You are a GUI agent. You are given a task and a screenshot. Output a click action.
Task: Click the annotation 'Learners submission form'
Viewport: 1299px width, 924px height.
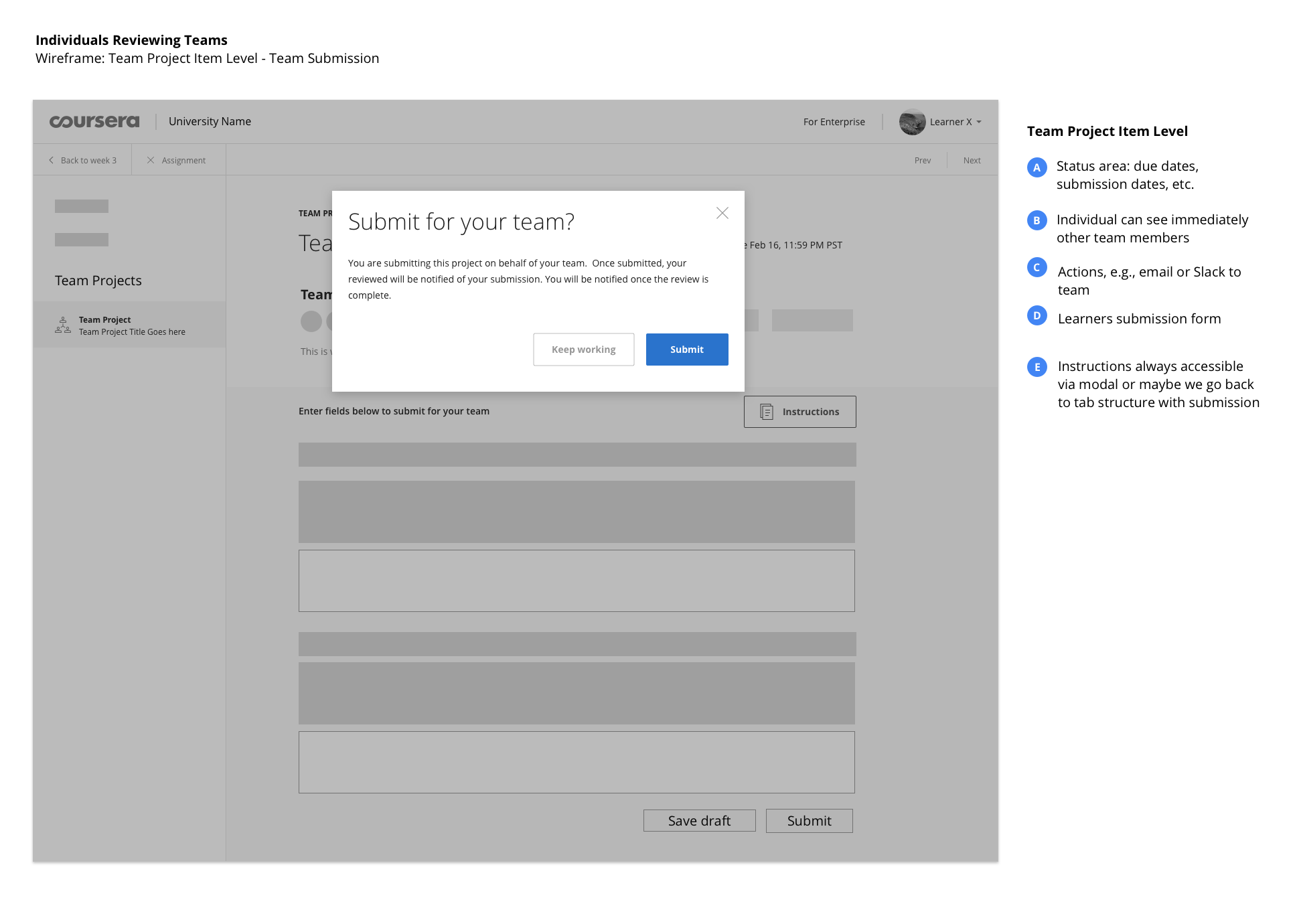(x=1139, y=319)
